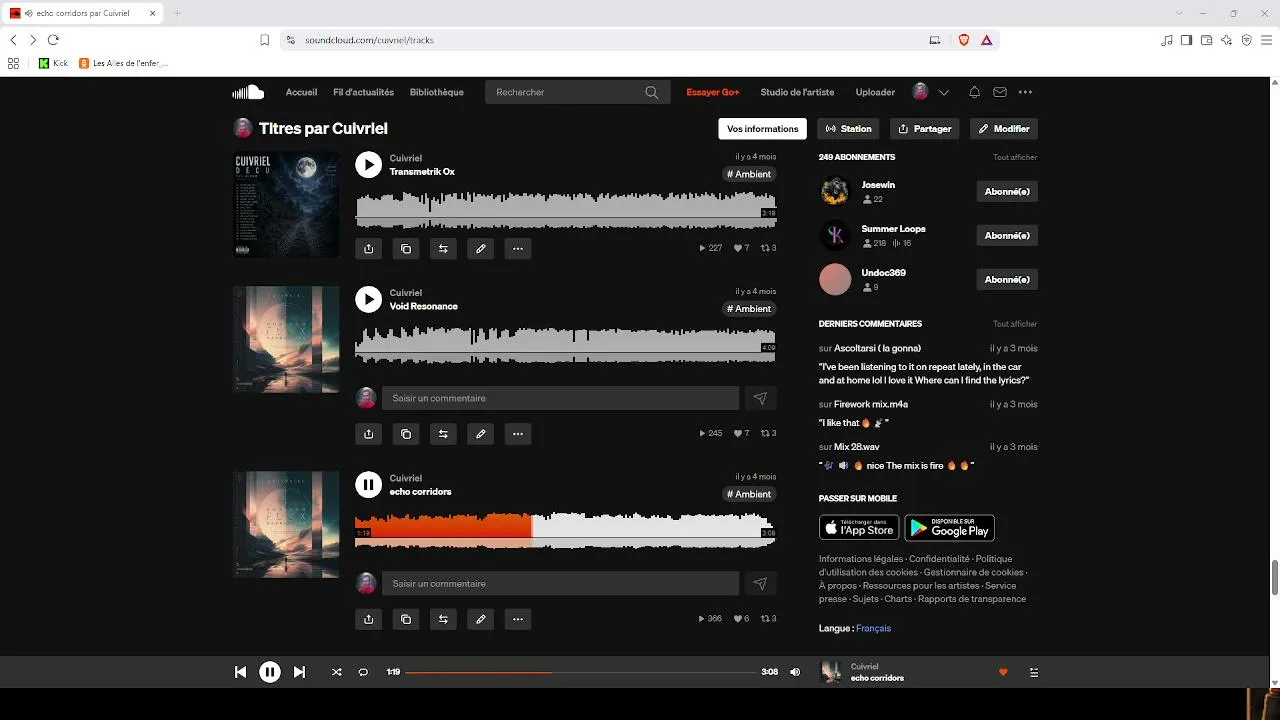Screen dimensions: 1280x720
Task: Click the copy icon under Transmetrik Ox
Action: [406, 249]
